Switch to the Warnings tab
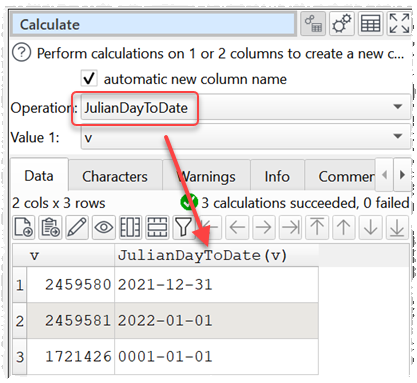The image size is (417, 383). click(x=207, y=176)
